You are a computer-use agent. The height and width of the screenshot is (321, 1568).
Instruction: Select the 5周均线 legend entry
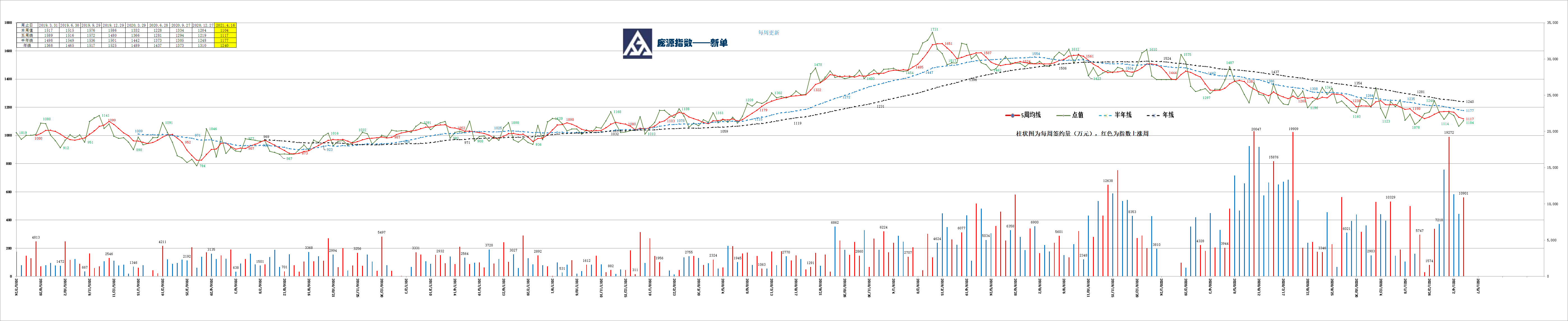1023,115
